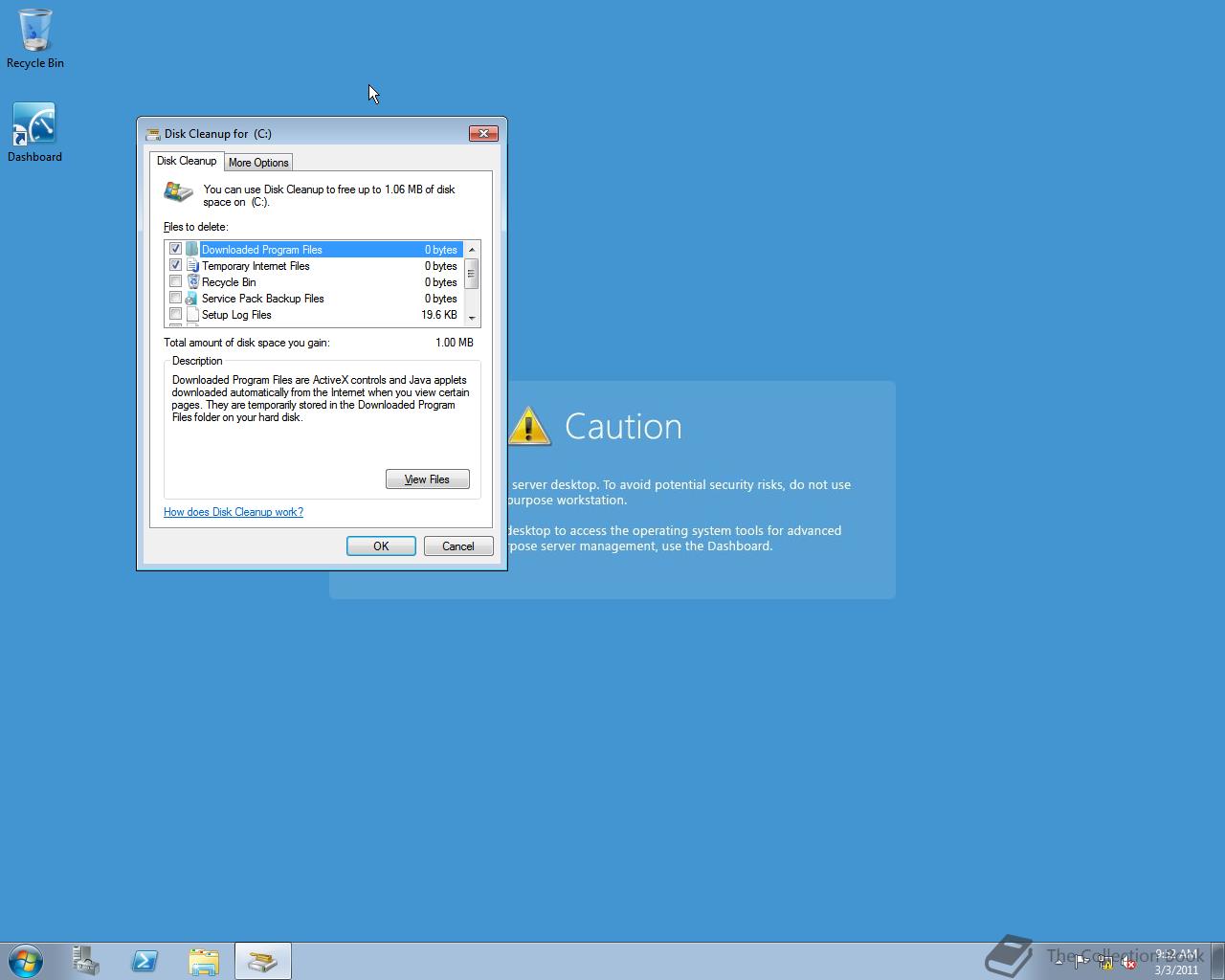Click the Recycle Bin list item icon
Screen dimensions: 1225x980
pos(192,282)
